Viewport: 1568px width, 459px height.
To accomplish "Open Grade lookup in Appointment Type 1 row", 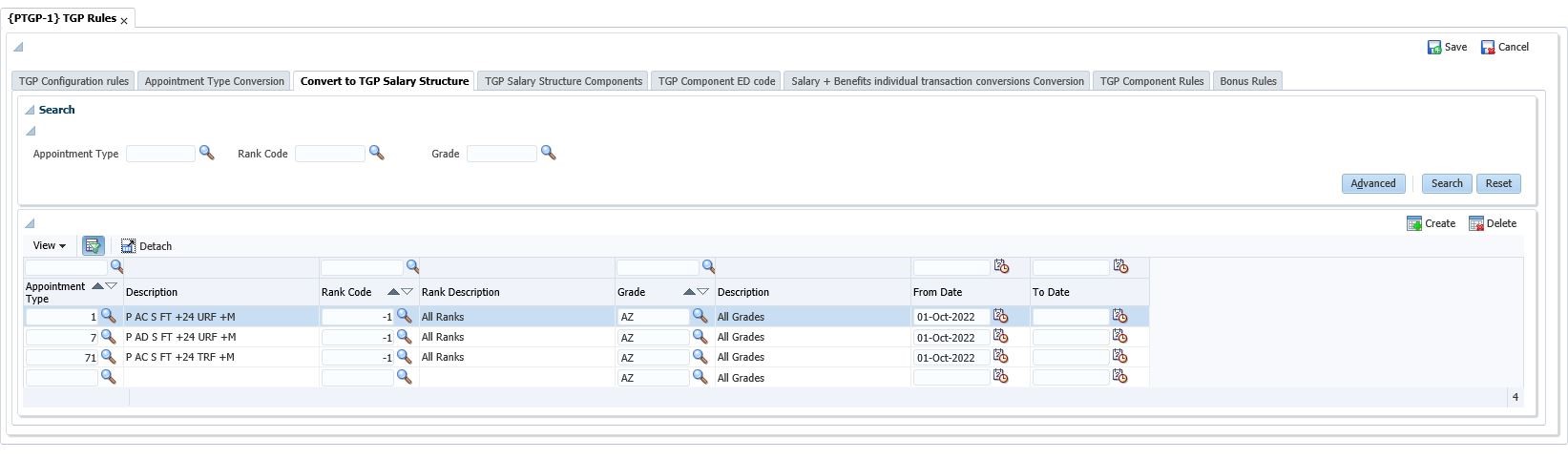I will [x=700, y=316].
